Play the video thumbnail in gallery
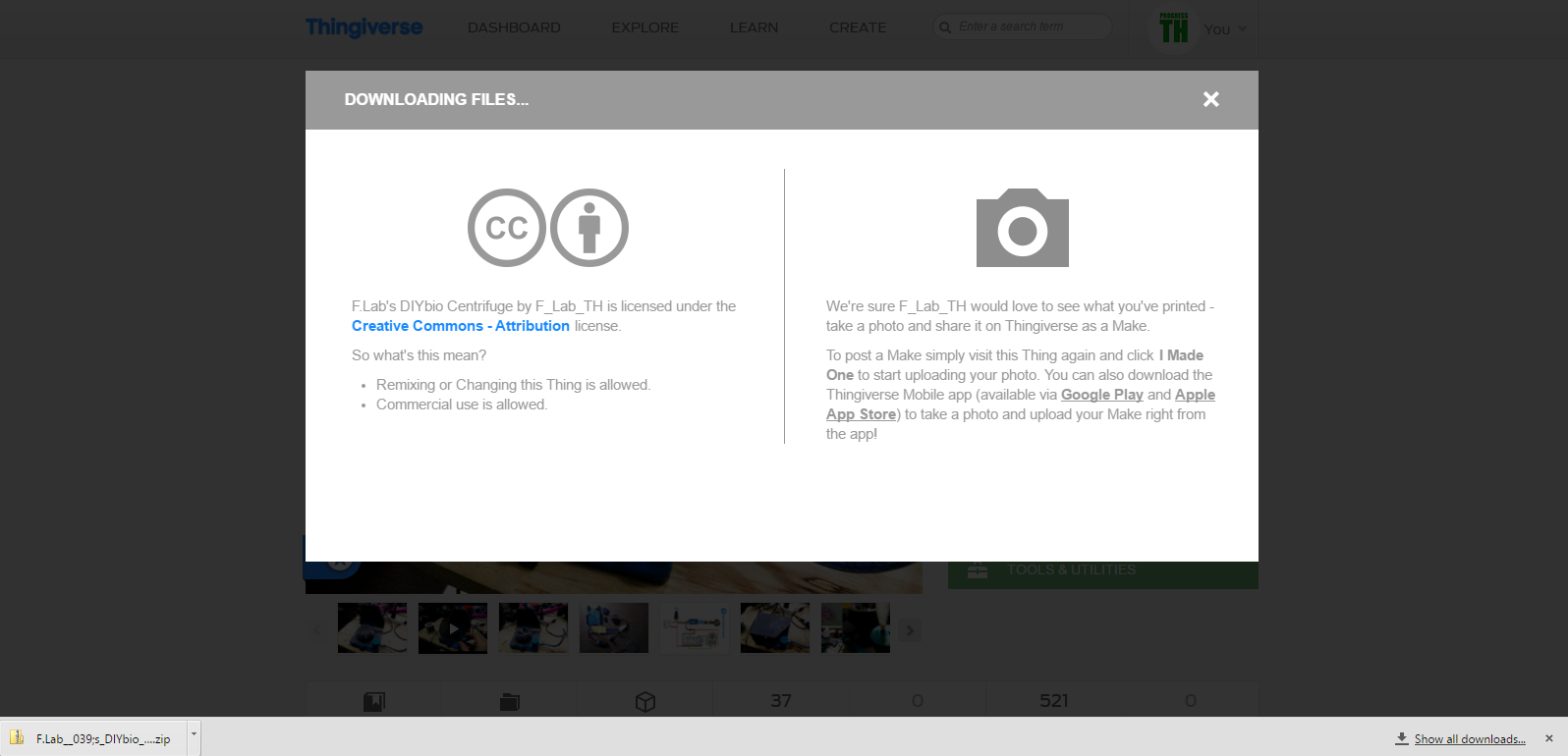The height and width of the screenshot is (756, 1568). click(x=453, y=628)
